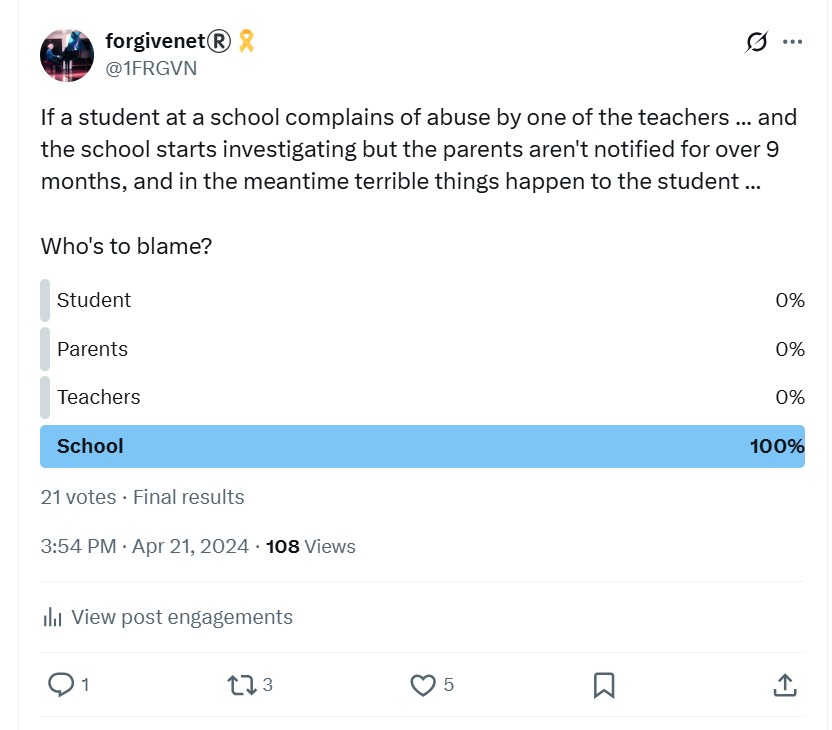
Task: Open forgivenet's profile picture
Action: pyautogui.click(x=67, y=55)
